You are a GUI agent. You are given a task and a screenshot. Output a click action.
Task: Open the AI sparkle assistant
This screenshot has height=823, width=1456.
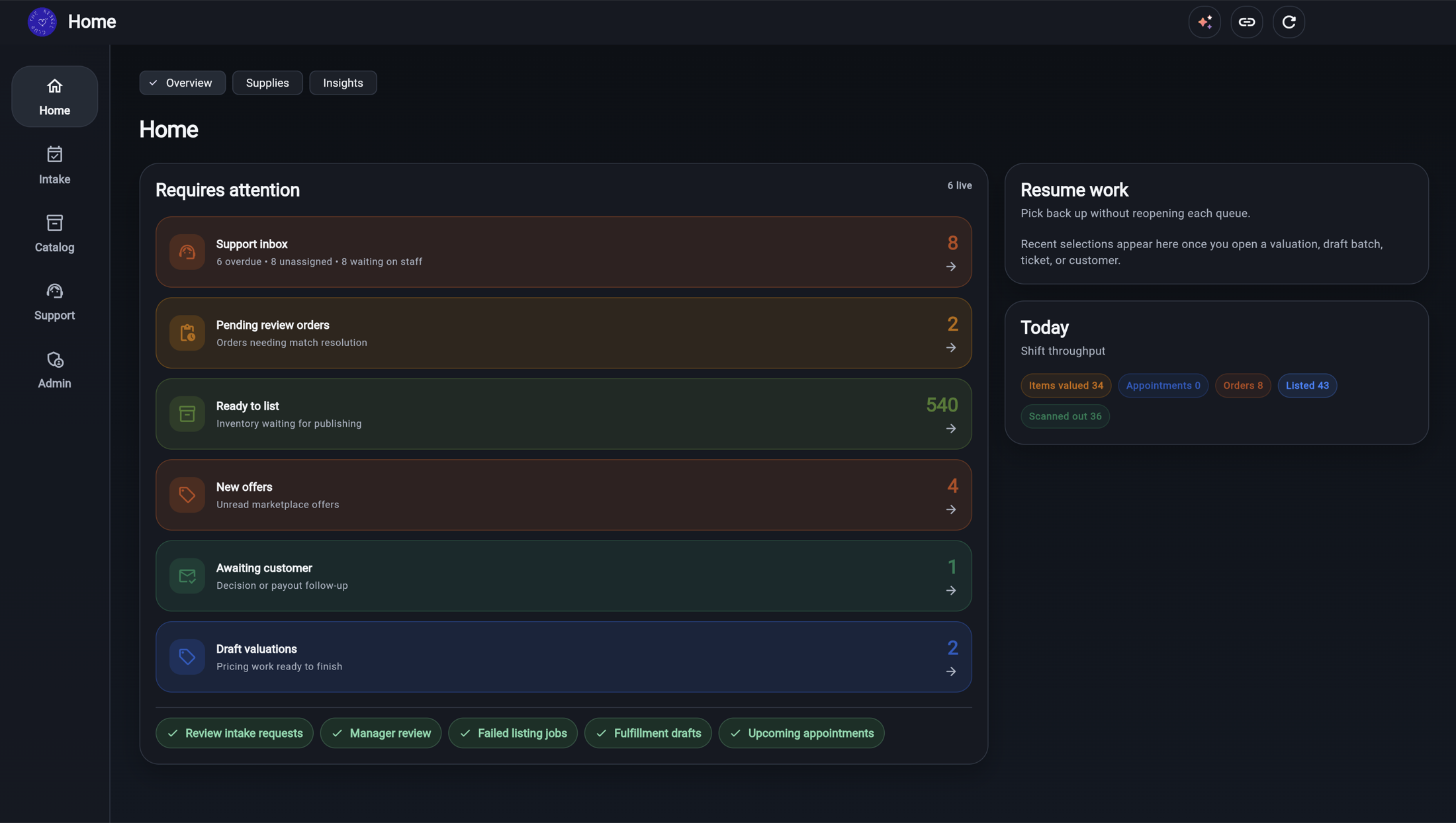[x=1205, y=22]
